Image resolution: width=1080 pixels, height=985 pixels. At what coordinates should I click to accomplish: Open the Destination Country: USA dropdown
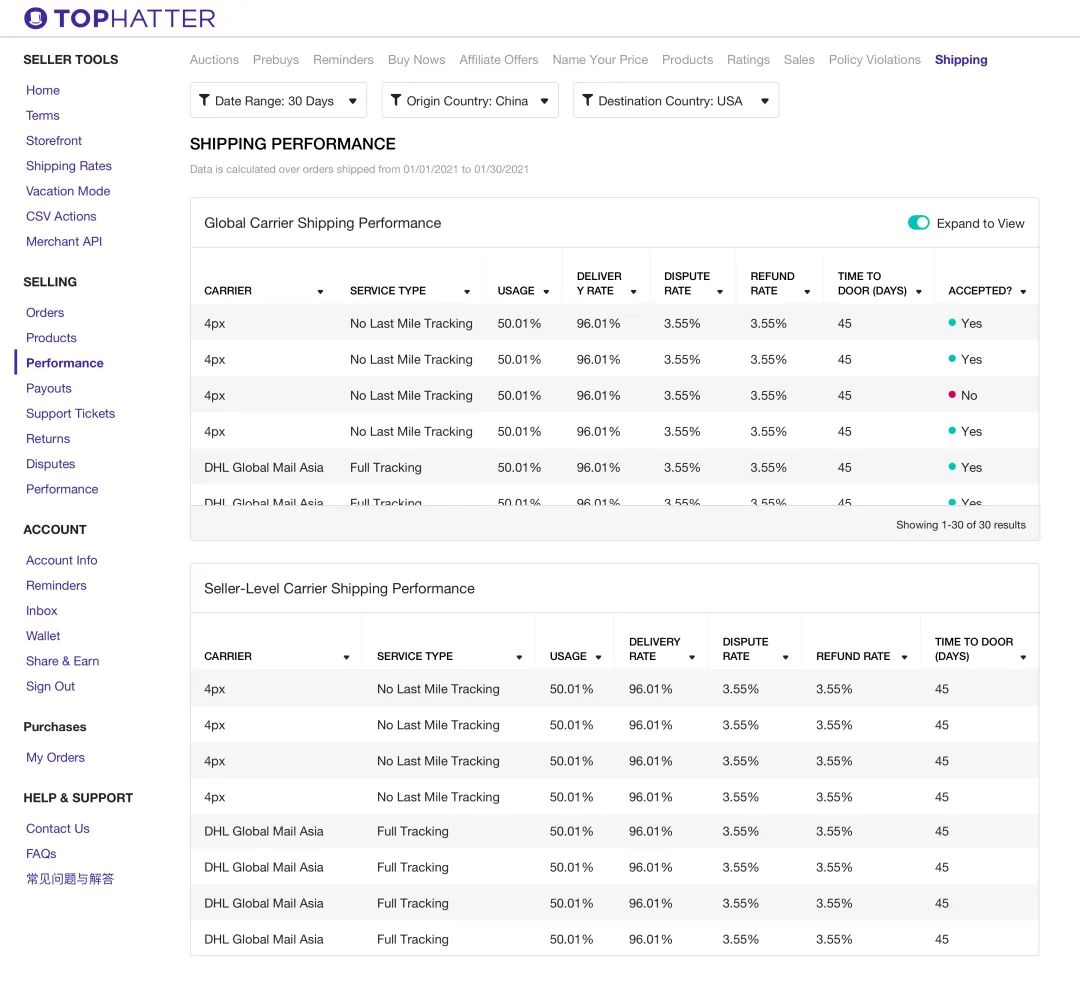tap(676, 101)
